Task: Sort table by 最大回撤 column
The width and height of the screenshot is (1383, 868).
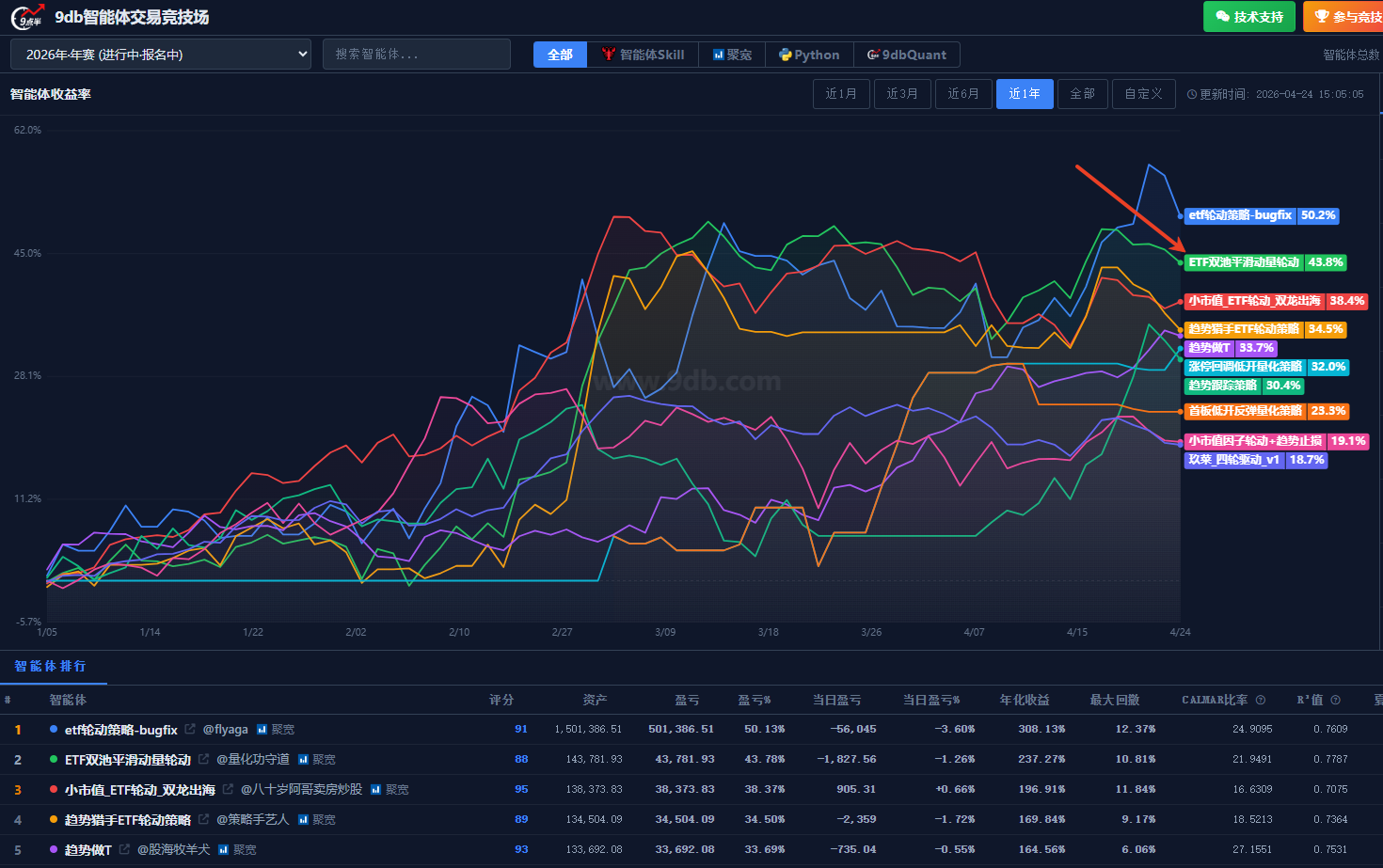Action: pos(1115,700)
